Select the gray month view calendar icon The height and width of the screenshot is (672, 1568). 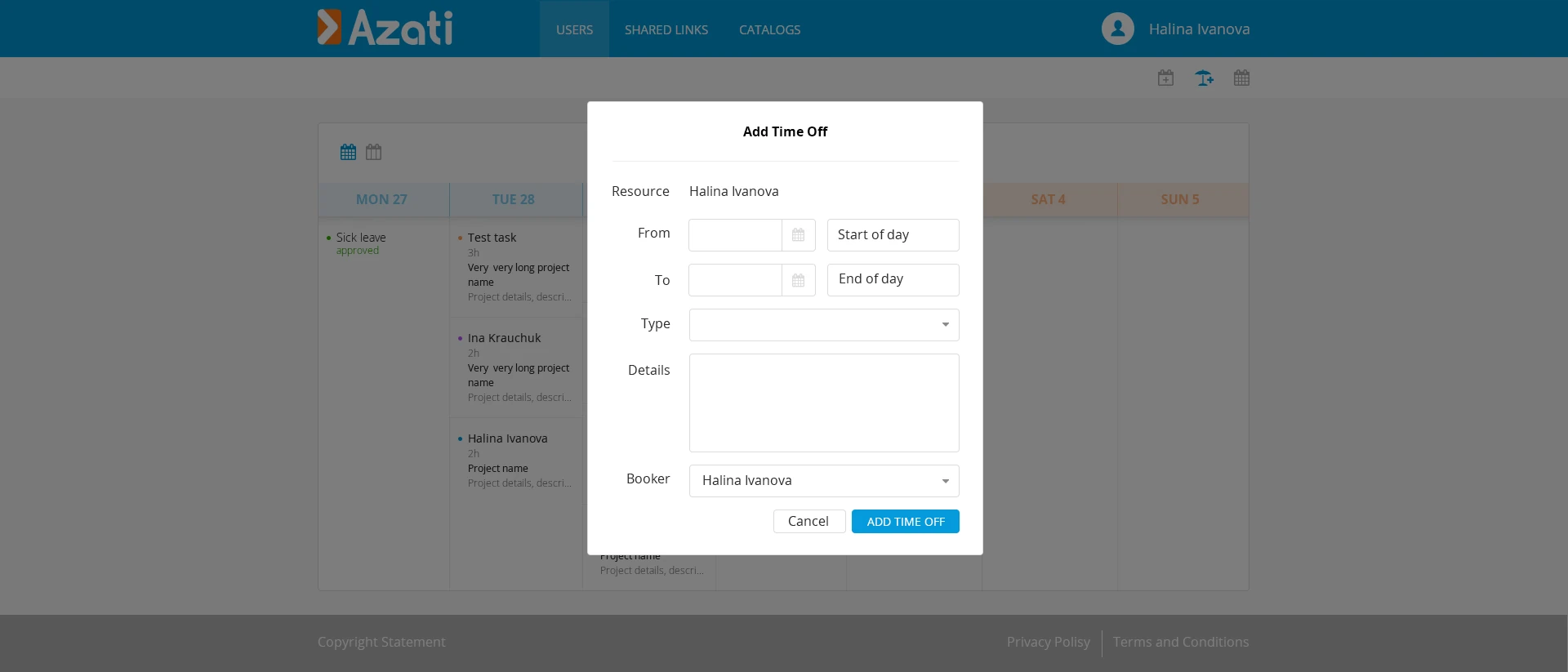pyautogui.click(x=373, y=152)
